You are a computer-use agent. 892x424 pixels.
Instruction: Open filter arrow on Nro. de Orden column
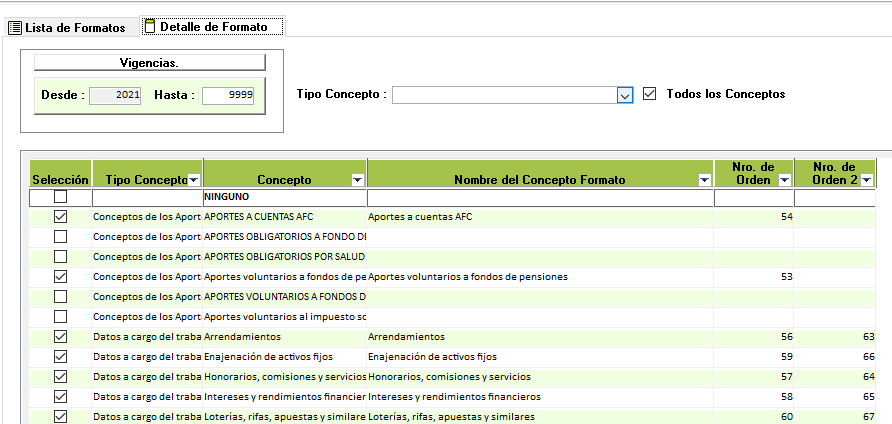point(784,180)
